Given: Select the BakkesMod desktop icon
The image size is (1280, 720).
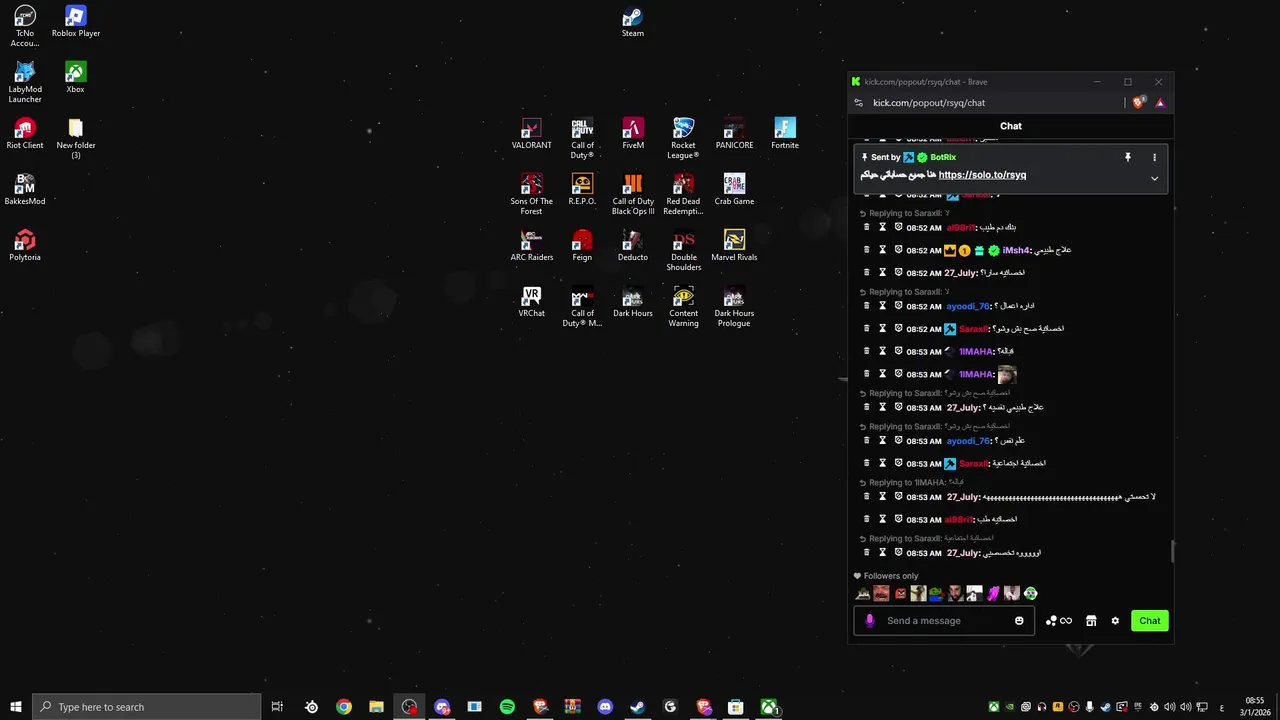Looking at the screenshot, I should click(25, 190).
